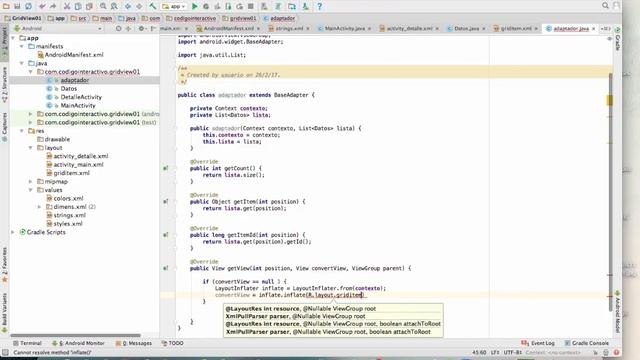Viewport: 640px width, 360px height.
Task: Open the TODO tool window
Action: click(x=172, y=343)
